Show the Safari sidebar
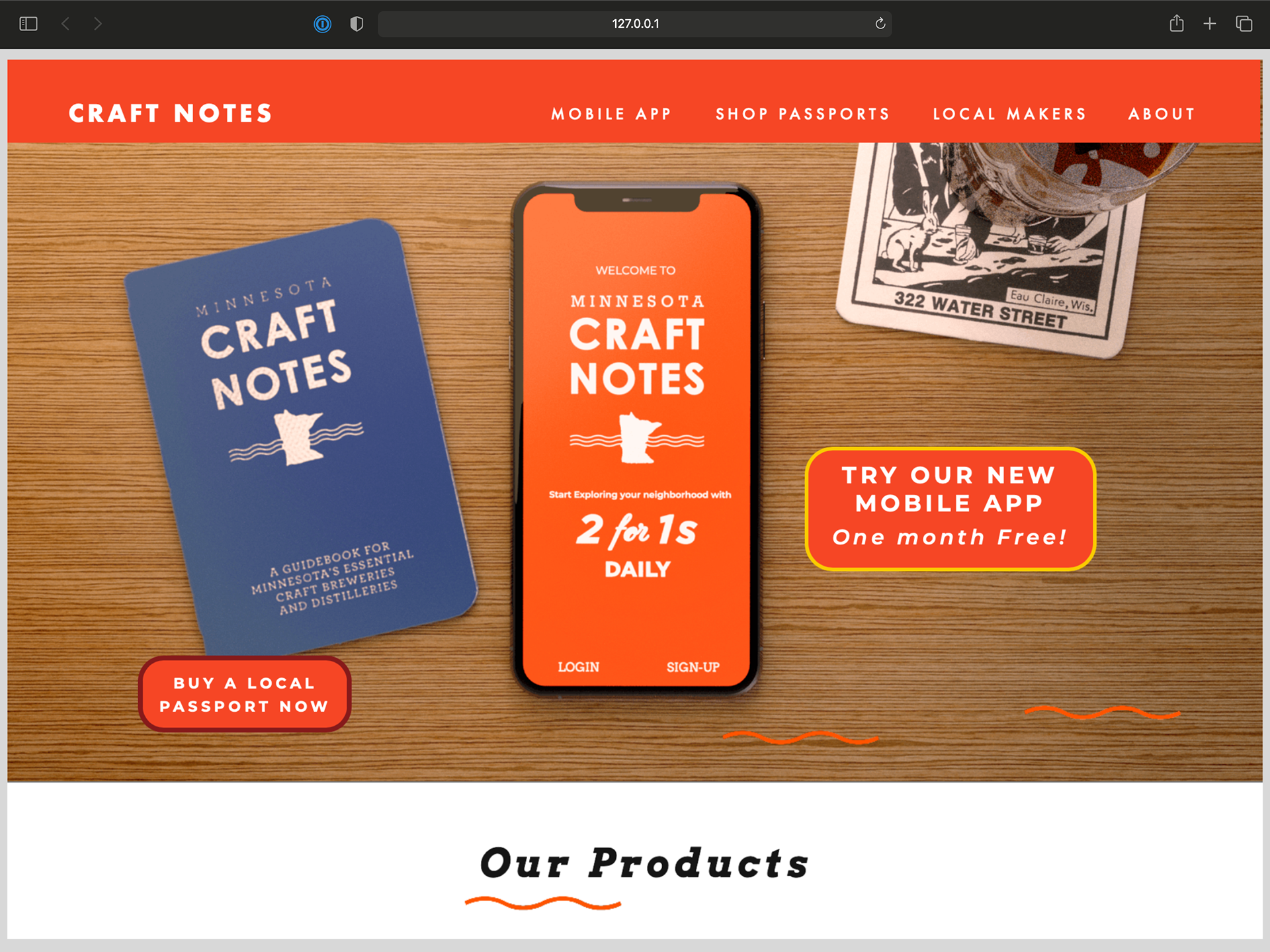Image resolution: width=1270 pixels, height=952 pixels. [x=28, y=24]
